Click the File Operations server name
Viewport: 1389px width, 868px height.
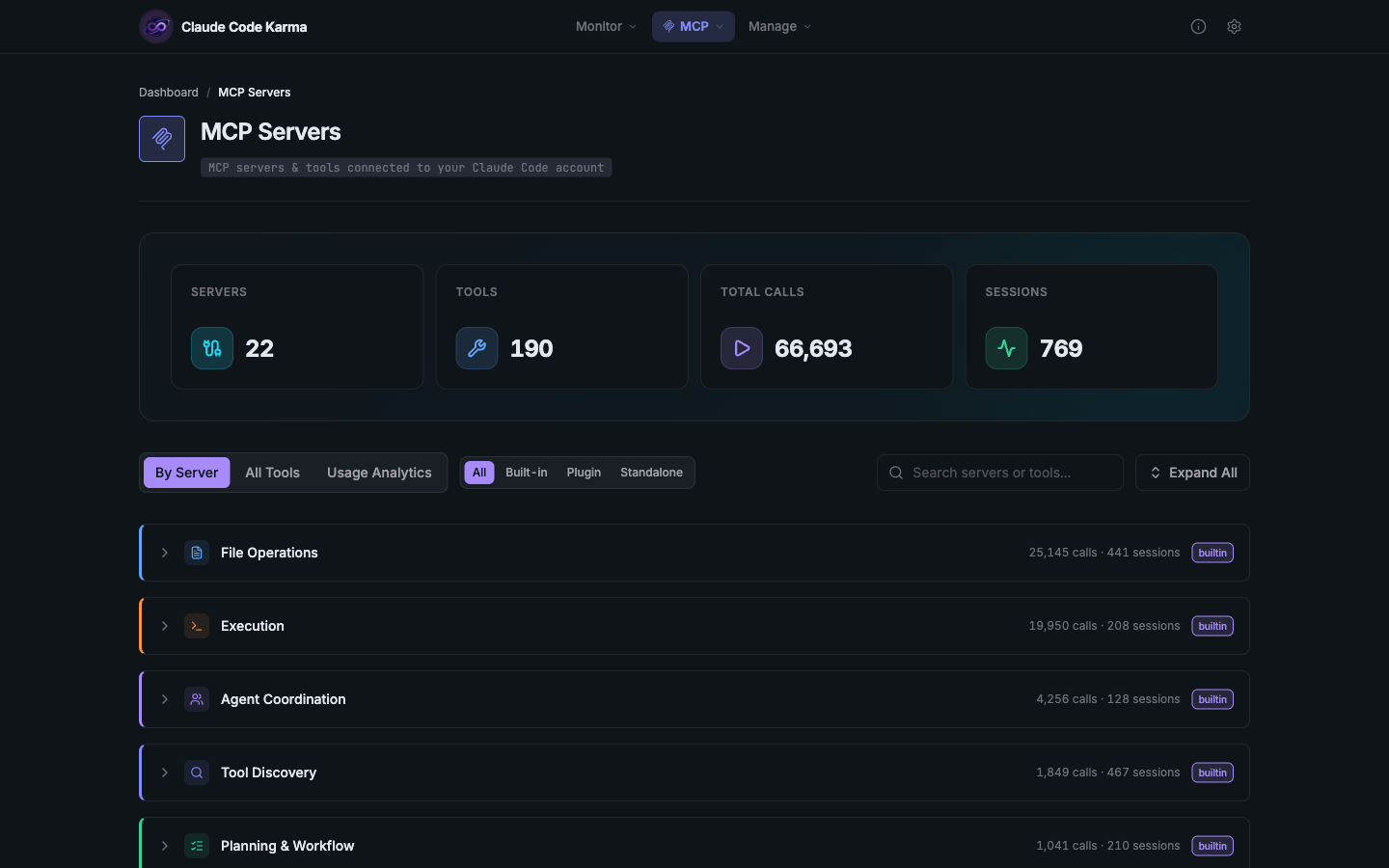[x=269, y=553]
